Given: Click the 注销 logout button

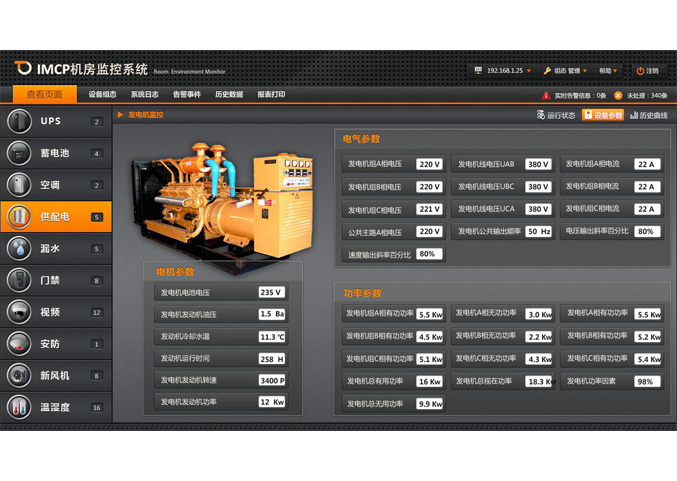Looking at the screenshot, I should coord(646,71).
